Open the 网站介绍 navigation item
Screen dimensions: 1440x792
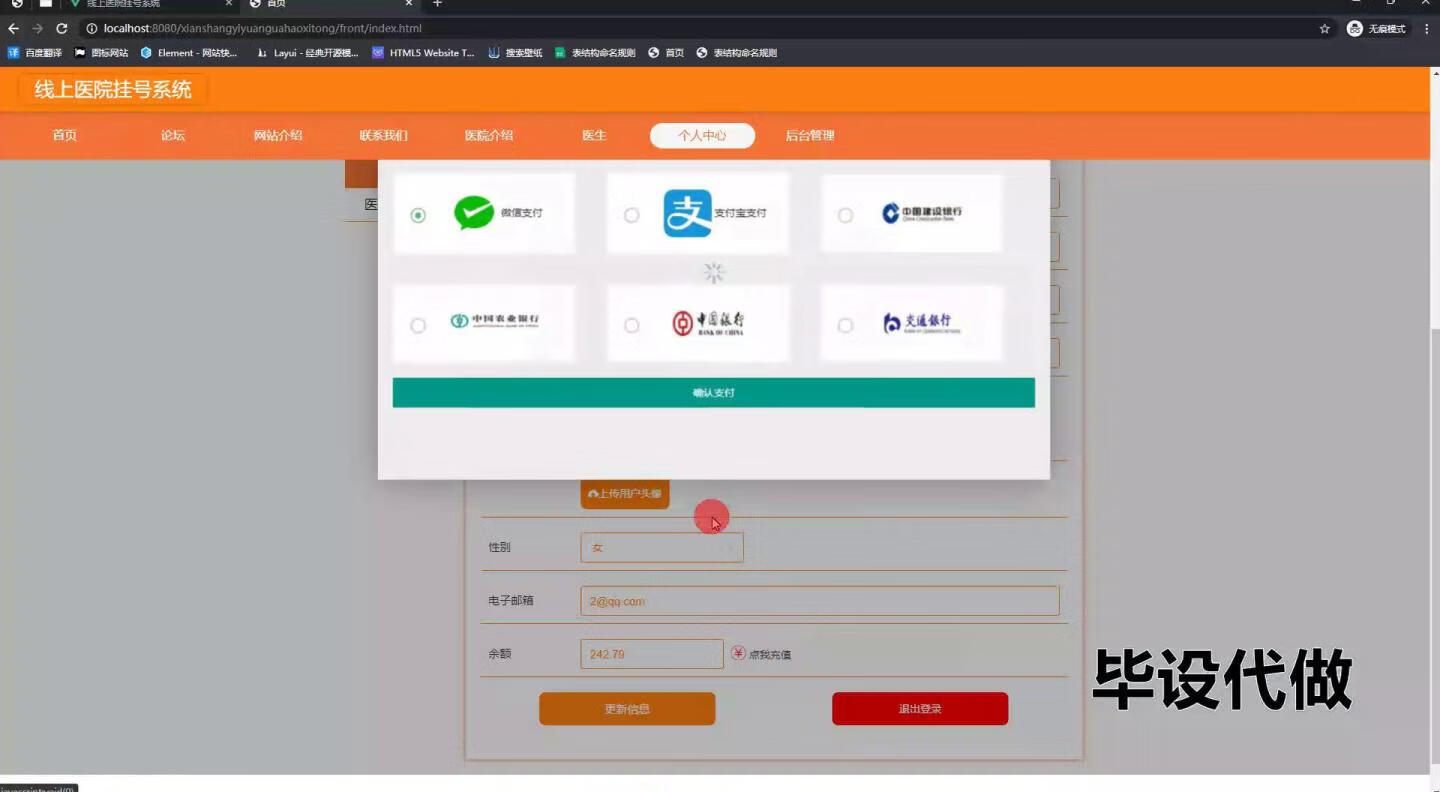click(277, 136)
